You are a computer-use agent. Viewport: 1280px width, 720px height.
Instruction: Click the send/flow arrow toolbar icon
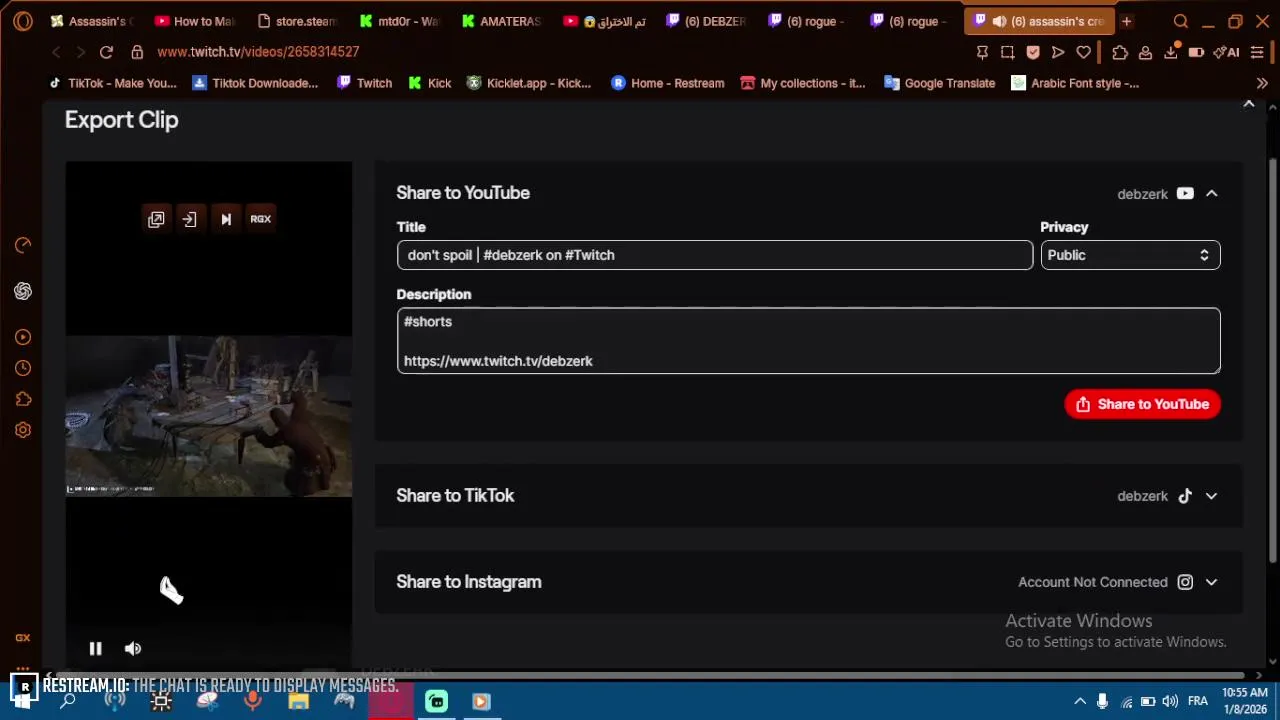(1058, 52)
